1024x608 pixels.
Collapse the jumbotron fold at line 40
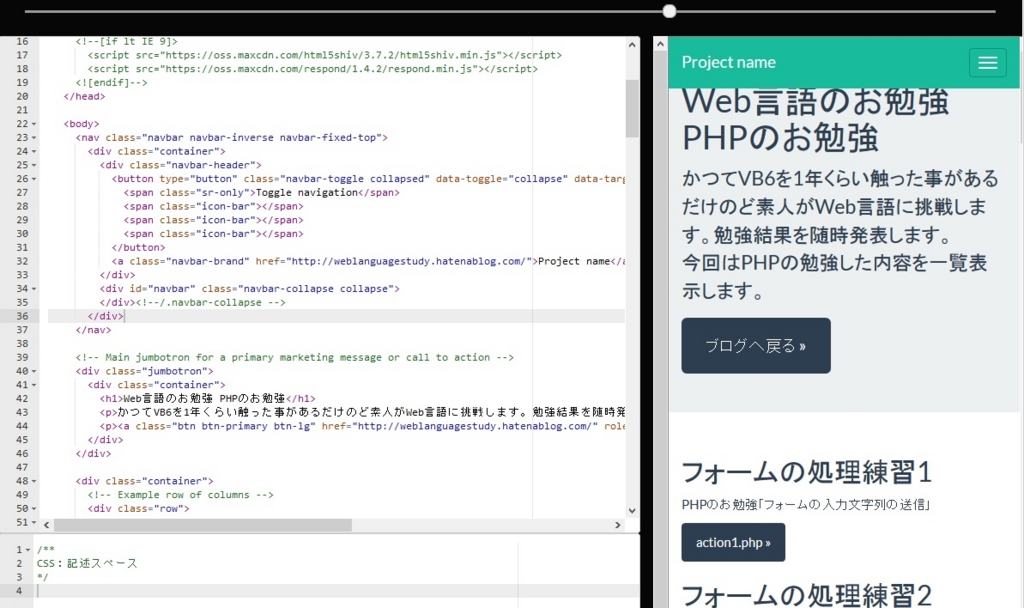coord(34,371)
